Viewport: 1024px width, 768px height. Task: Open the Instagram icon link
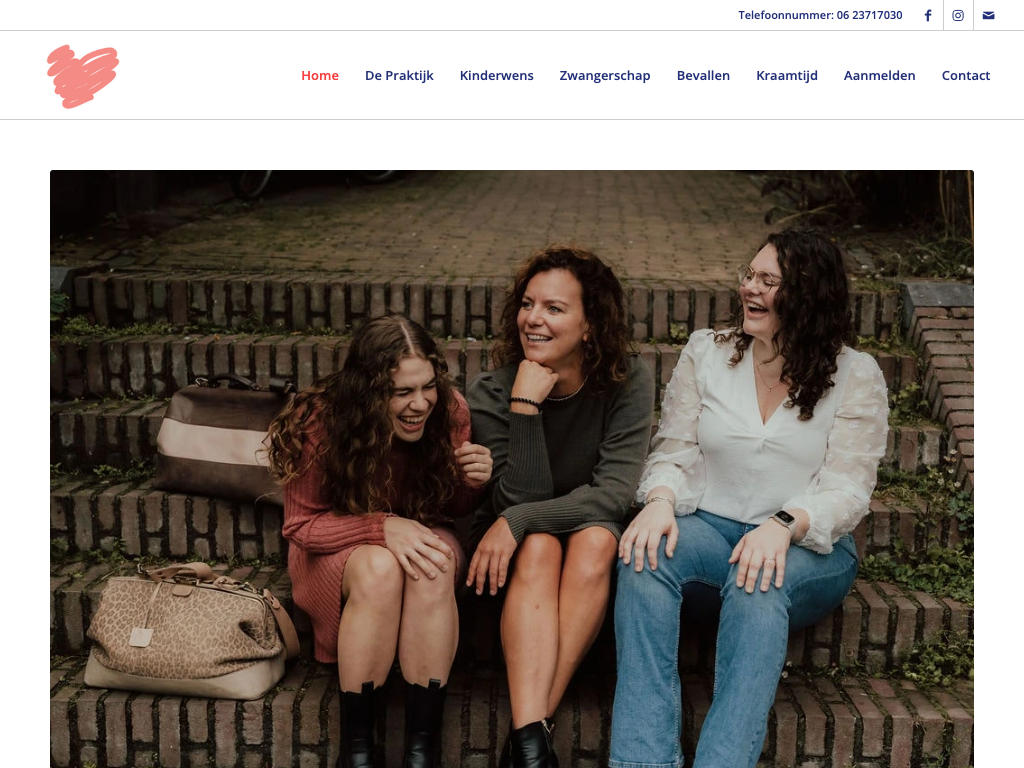958,15
